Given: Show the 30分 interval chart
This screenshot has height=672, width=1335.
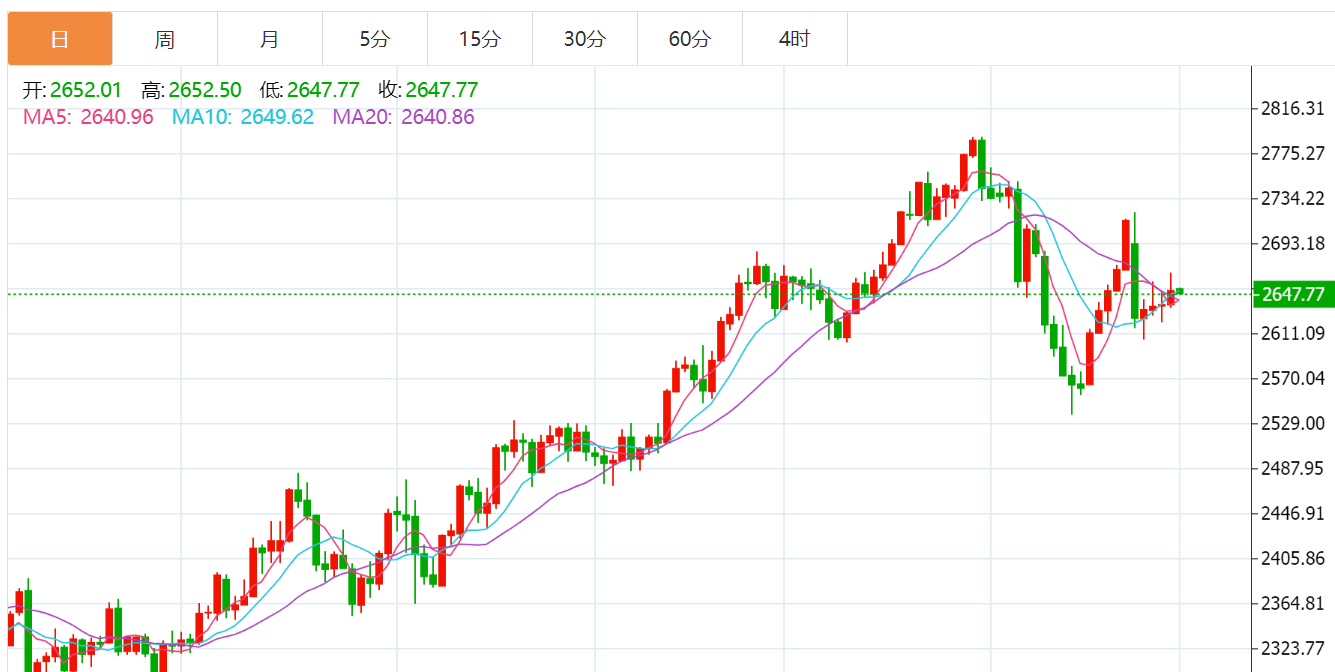Looking at the screenshot, I should coord(585,40).
